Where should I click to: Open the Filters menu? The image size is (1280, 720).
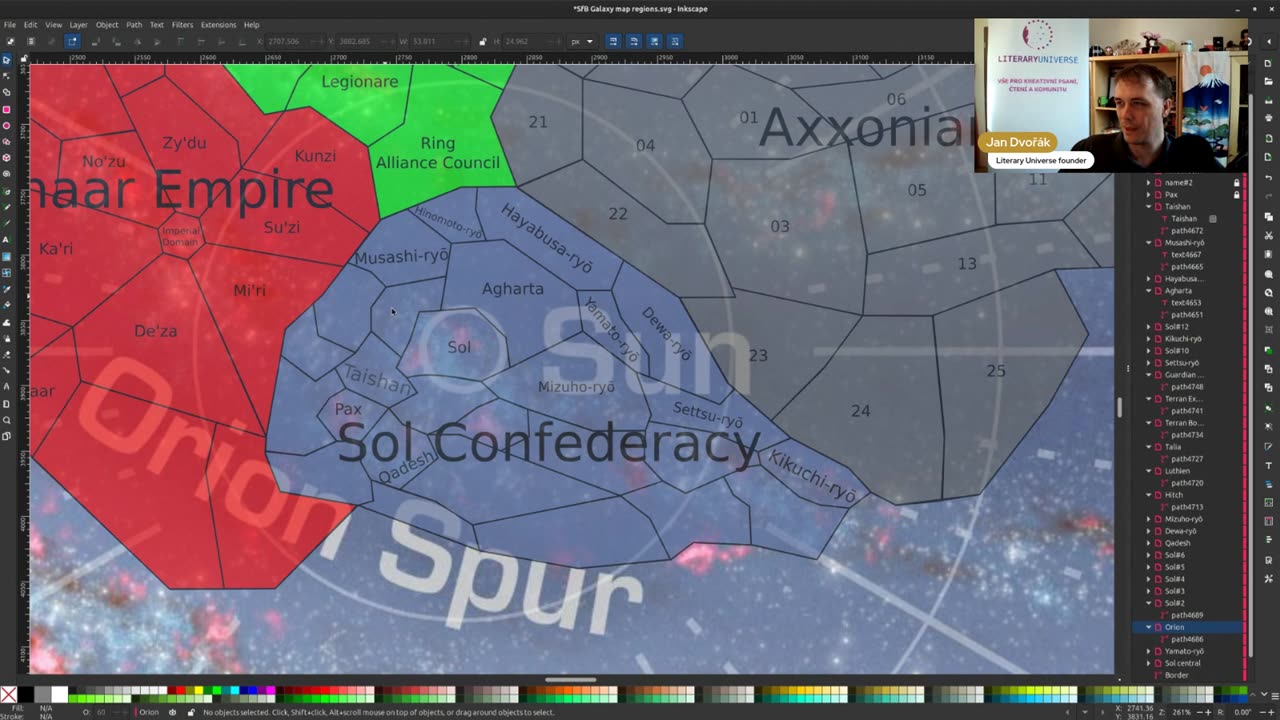pos(182,25)
